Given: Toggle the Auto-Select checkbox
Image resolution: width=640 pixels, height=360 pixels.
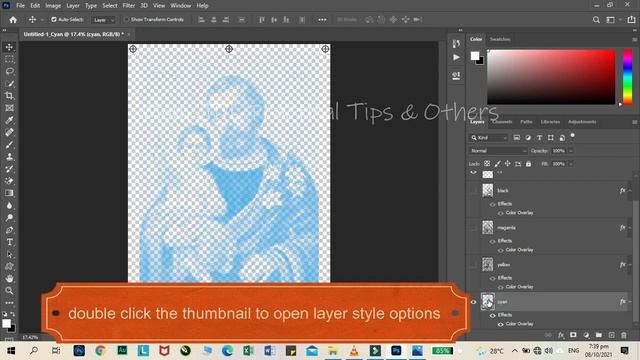Looking at the screenshot, I should click(x=54, y=20).
